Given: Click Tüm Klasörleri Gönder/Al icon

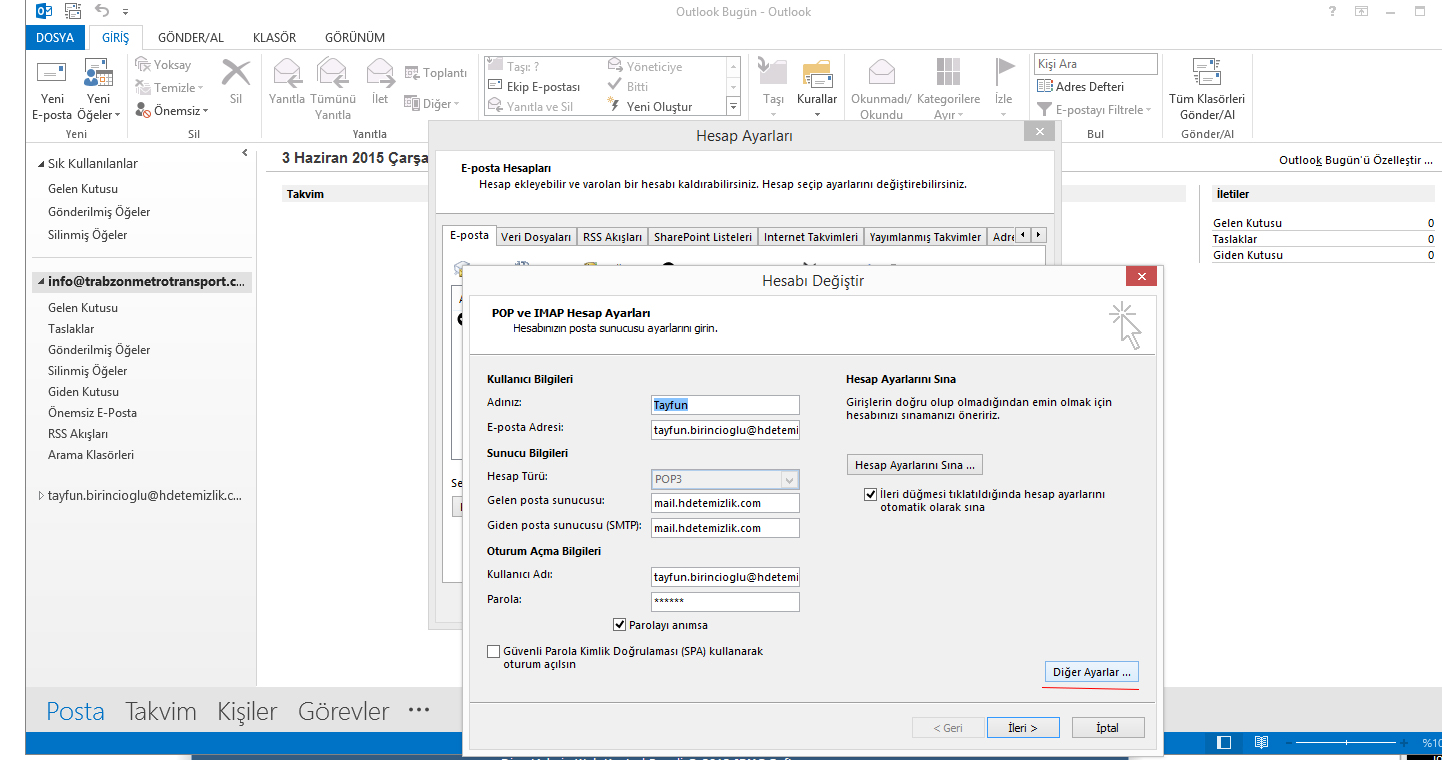Looking at the screenshot, I should [x=1207, y=73].
